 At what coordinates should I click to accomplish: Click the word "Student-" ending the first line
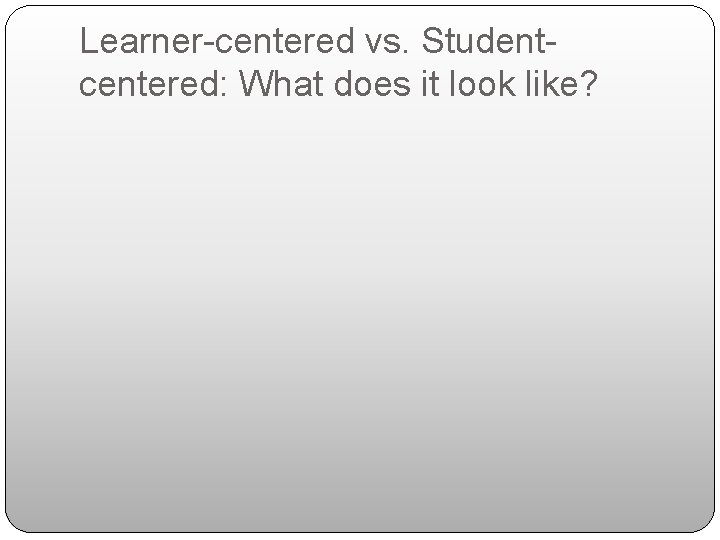click(490, 42)
